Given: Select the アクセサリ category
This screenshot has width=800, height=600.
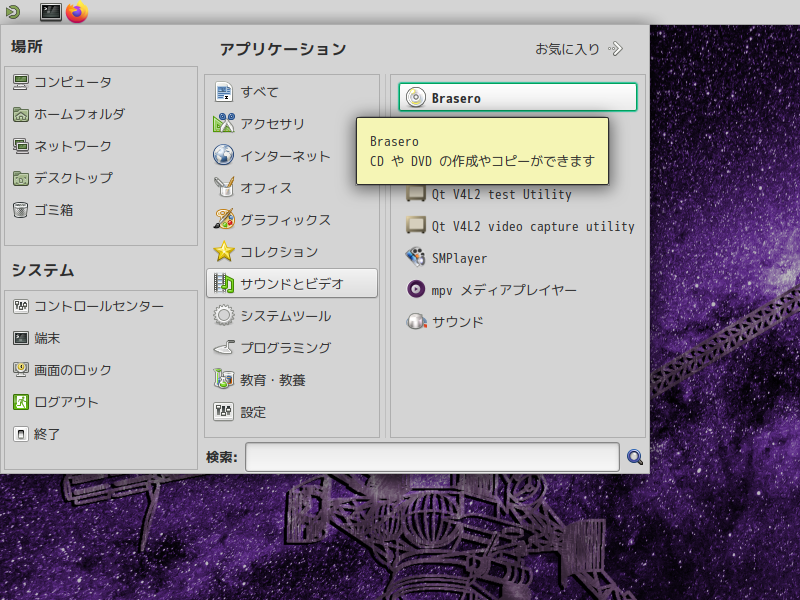Looking at the screenshot, I should tap(292, 124).
